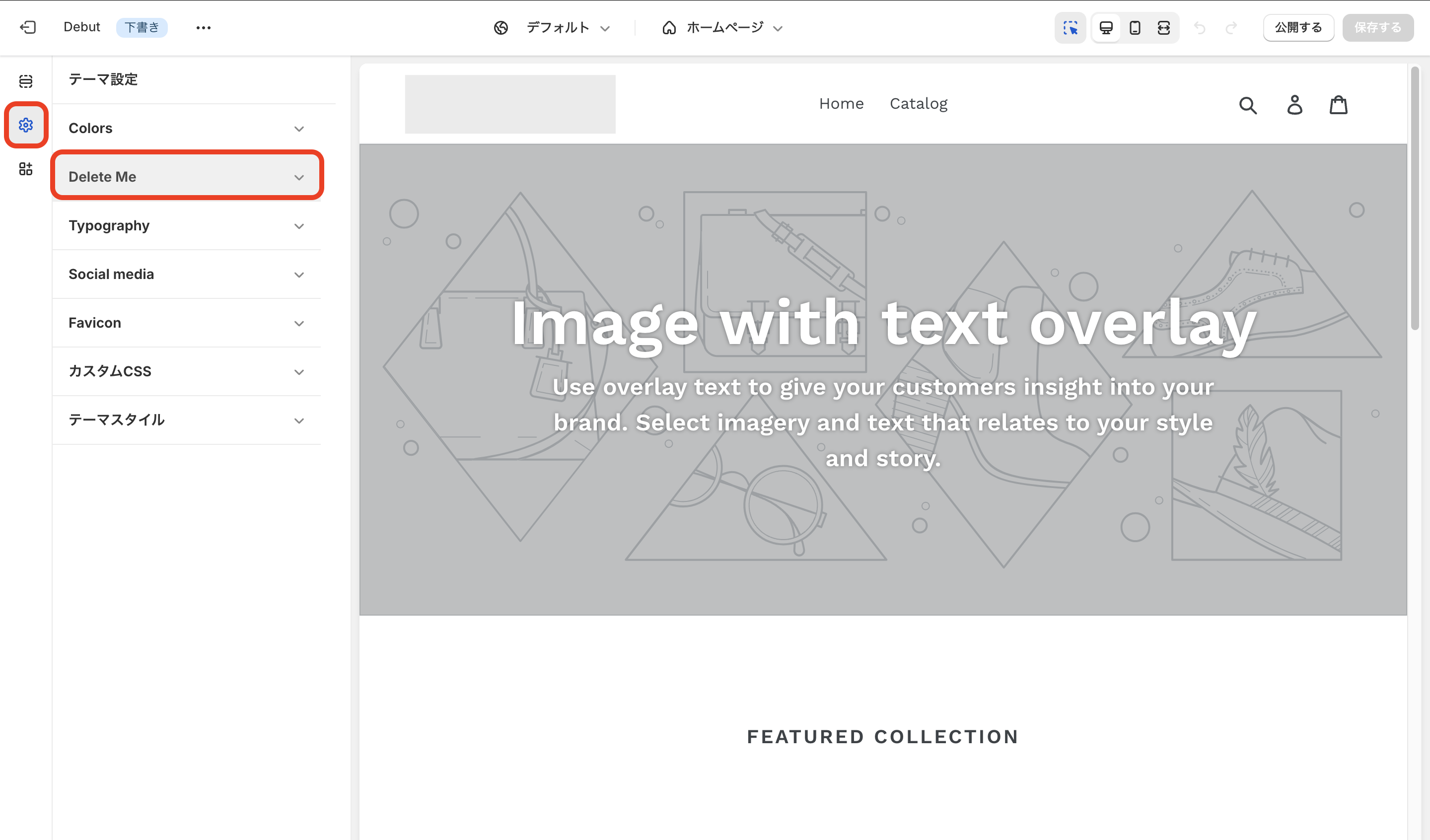Click the storefront search icon
The image size is (1430, 840).
pyautogui.click(x=1248, y=105)
